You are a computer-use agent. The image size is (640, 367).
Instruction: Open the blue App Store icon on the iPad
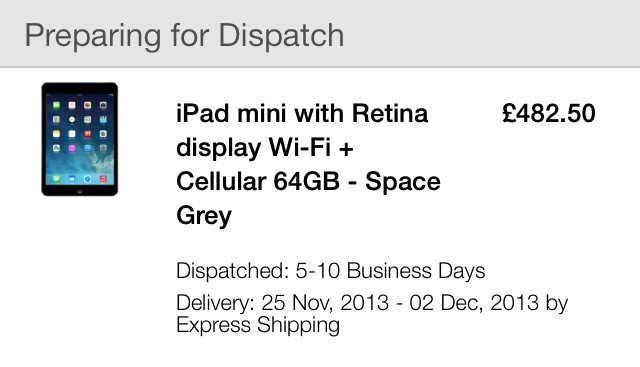pyautogui.click(x=88, y=148)
